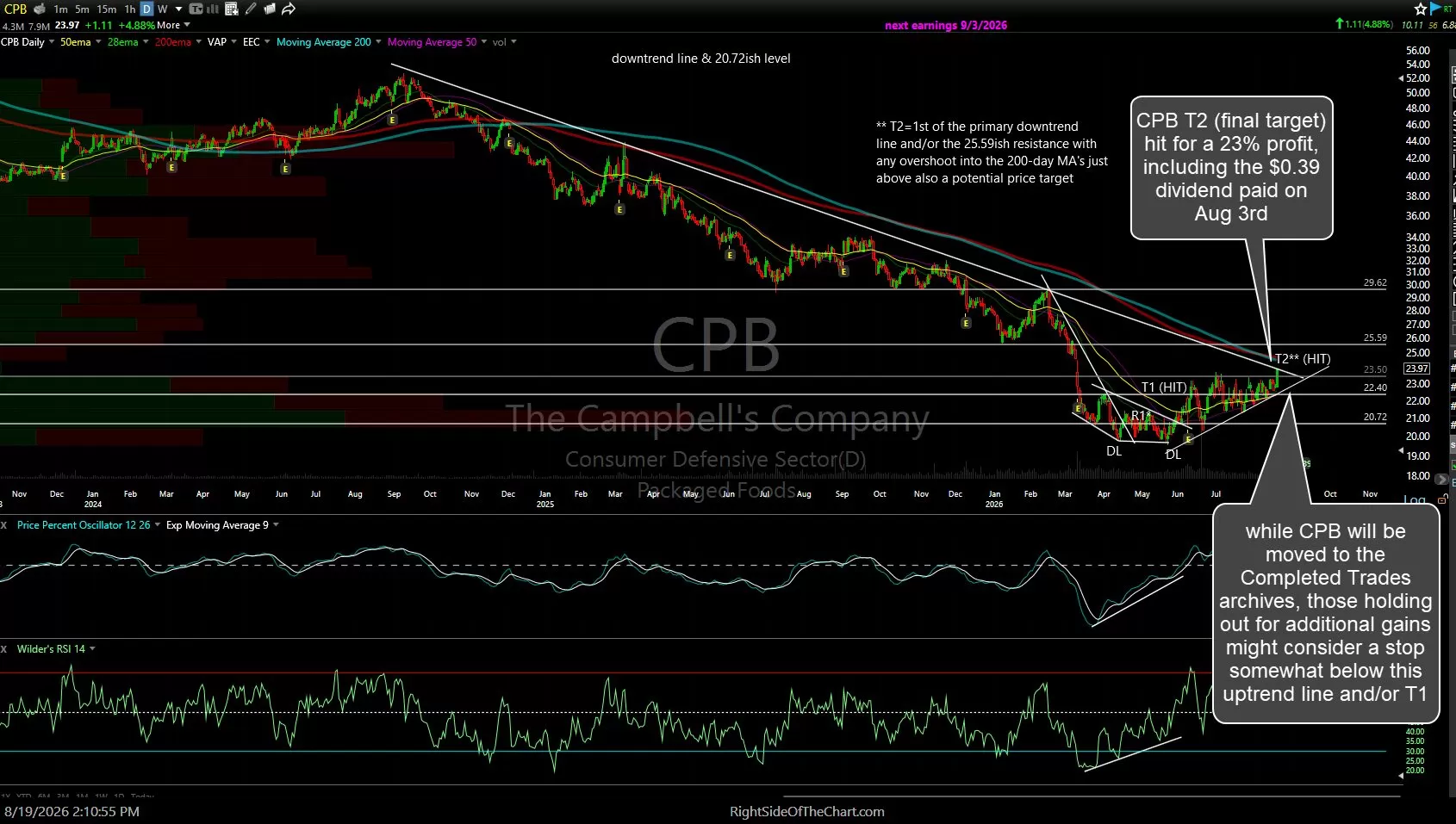Click the +4.88% change value in quote bar
This screenshot has height=824, width=1456.
pyautogui.click(x=137, y=25)
